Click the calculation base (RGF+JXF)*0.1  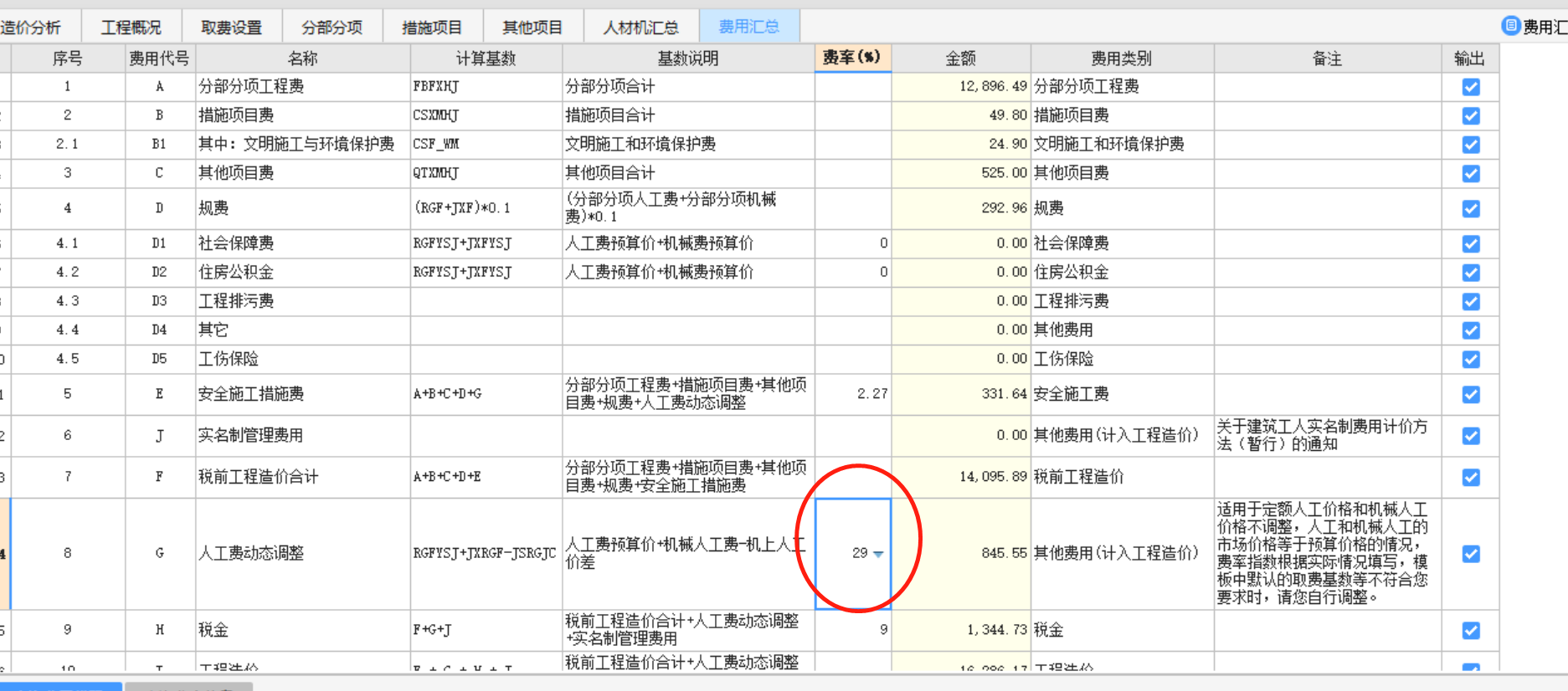click(x=486, y=208)
